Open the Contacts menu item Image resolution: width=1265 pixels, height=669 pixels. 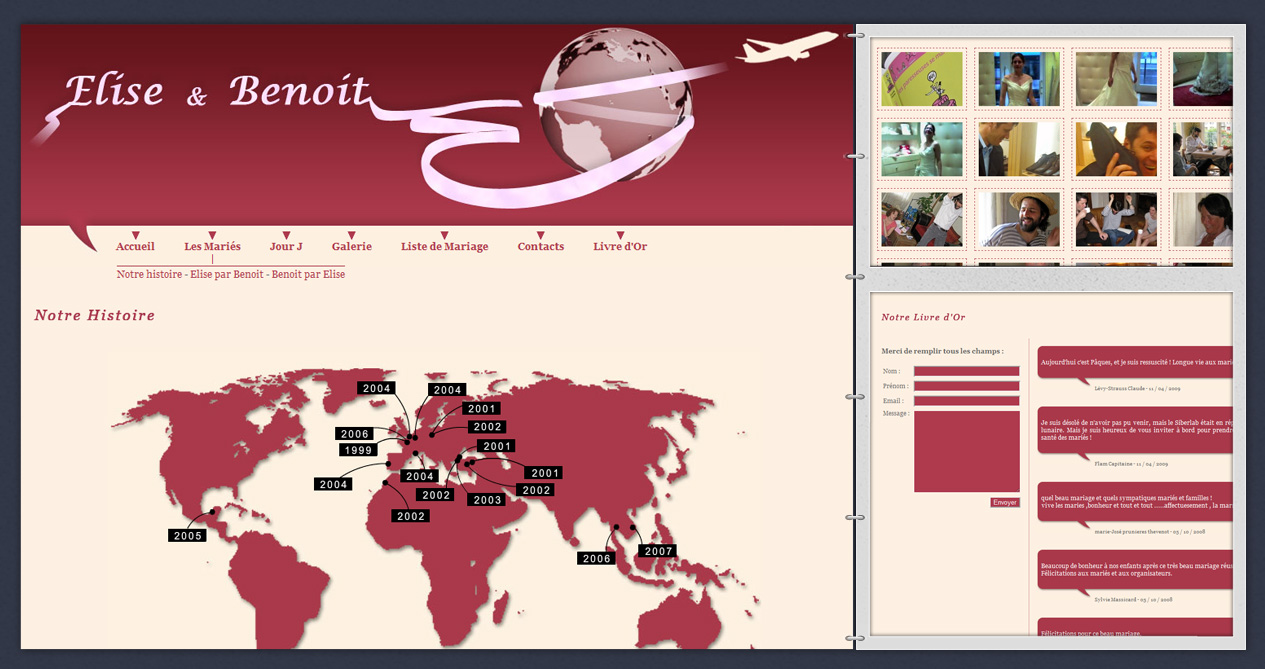pos(540,247)
